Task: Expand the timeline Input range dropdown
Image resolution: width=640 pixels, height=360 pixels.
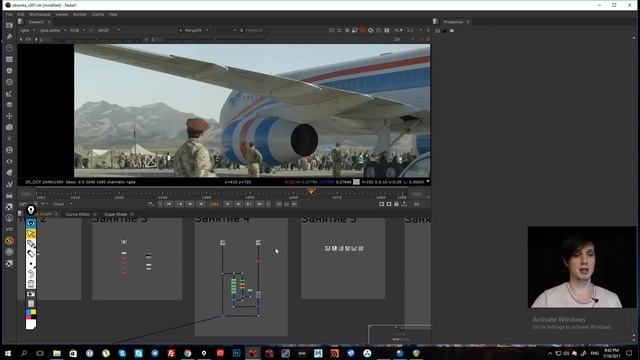Action: 62,204
